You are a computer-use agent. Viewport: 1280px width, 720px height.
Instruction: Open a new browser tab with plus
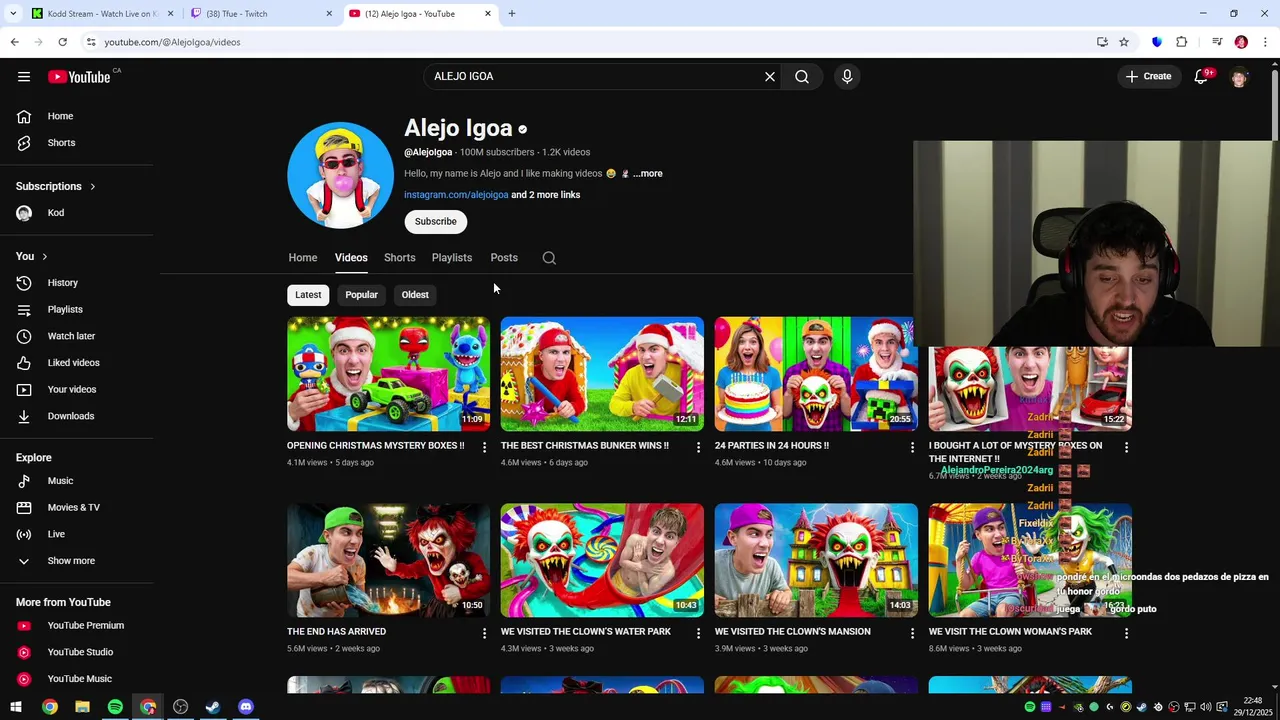pyautogui.click(x=512, y=14)
